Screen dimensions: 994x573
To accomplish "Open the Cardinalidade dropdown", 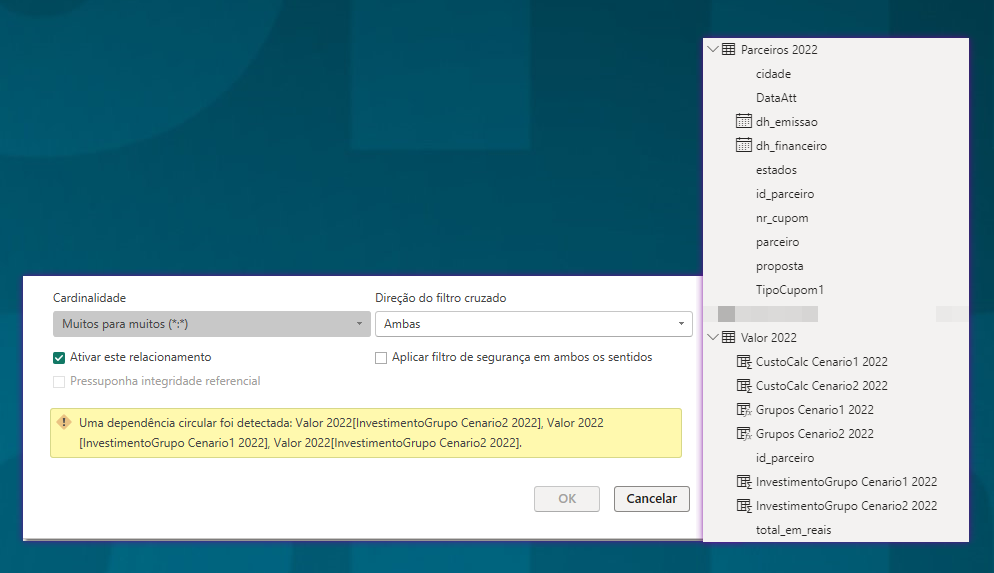I will click(x=212, y=324).
